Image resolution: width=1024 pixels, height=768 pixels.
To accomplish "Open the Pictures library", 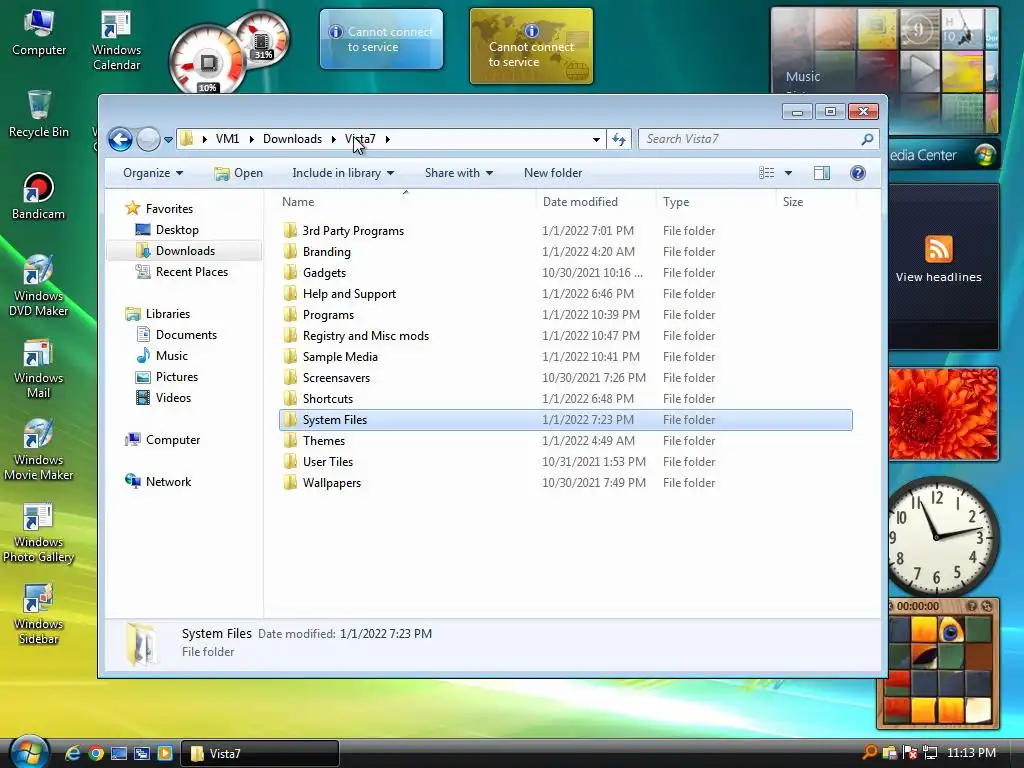I will point(177,377).
